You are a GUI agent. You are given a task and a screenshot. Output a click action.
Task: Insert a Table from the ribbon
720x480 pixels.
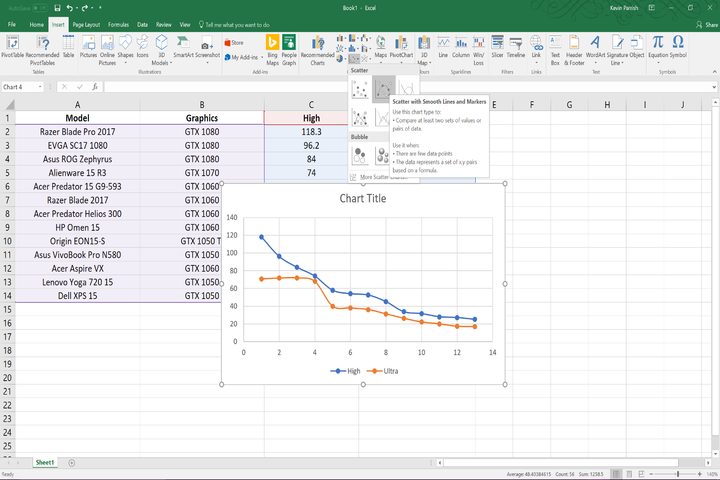click(x=68, y=47)
